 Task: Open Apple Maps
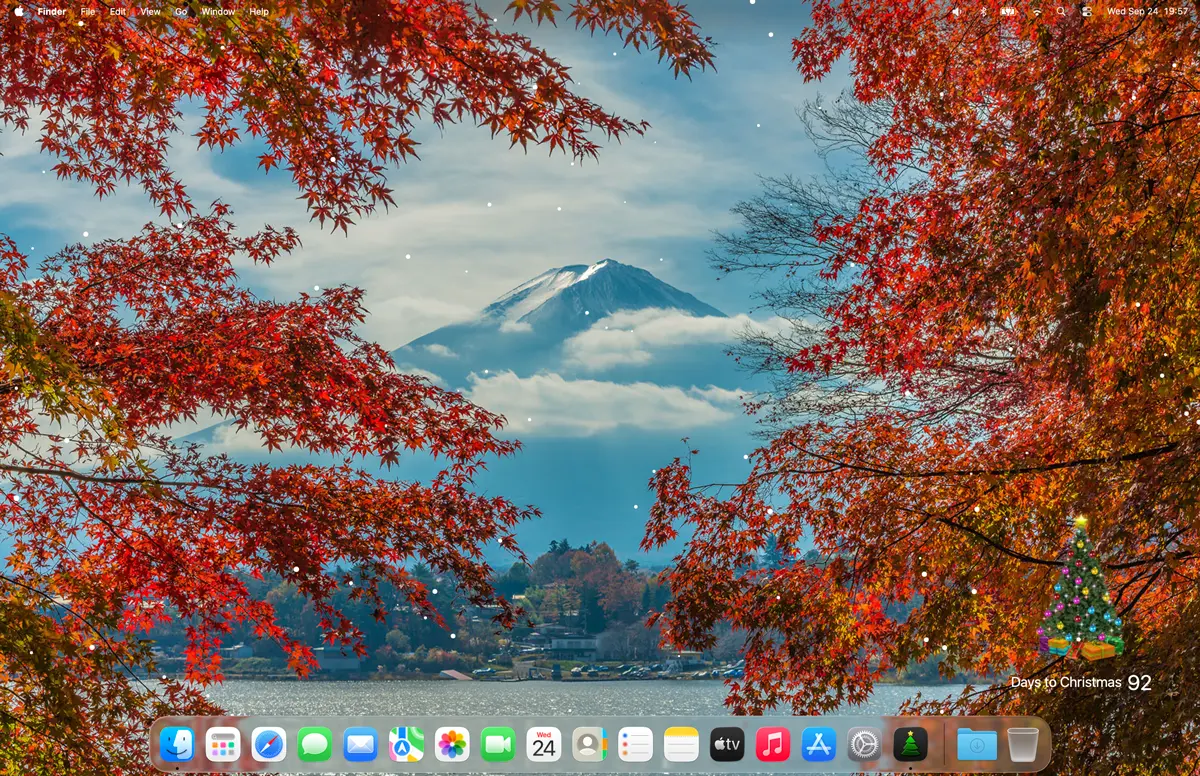[x=405, y=744]
